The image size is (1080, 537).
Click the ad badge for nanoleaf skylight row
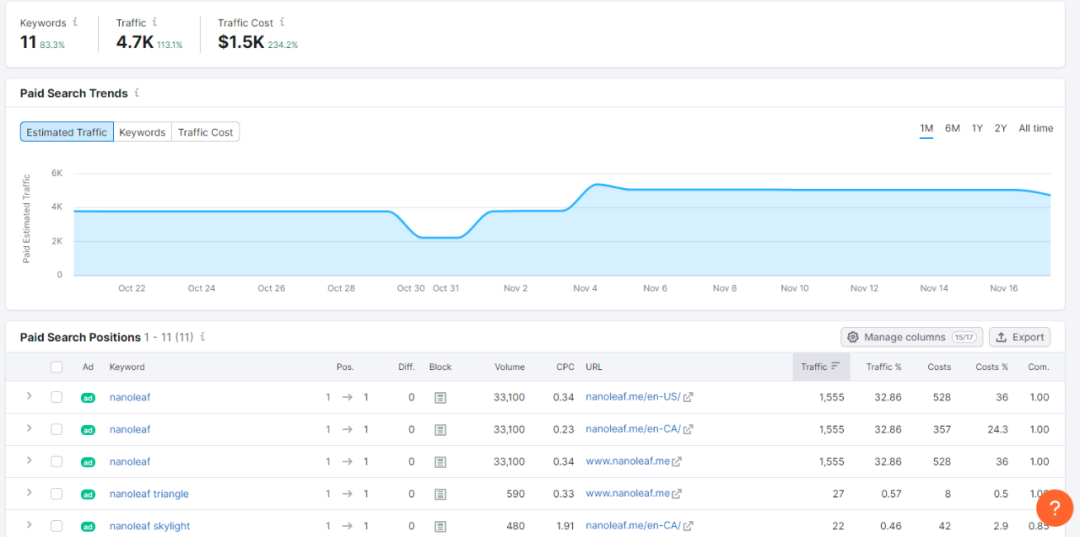87,526
